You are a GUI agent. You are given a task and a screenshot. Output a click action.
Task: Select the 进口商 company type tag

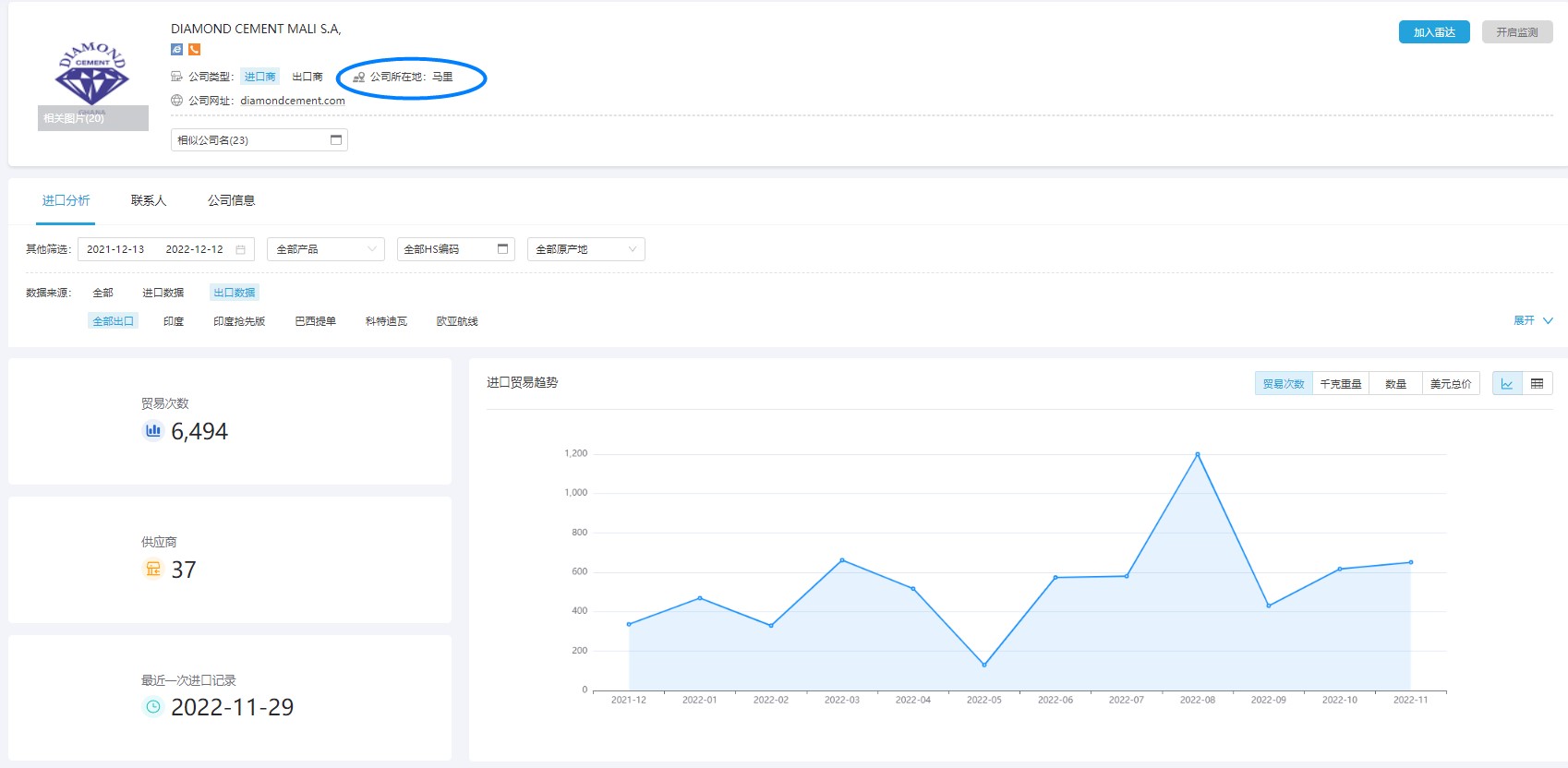[x=259, y=77]
